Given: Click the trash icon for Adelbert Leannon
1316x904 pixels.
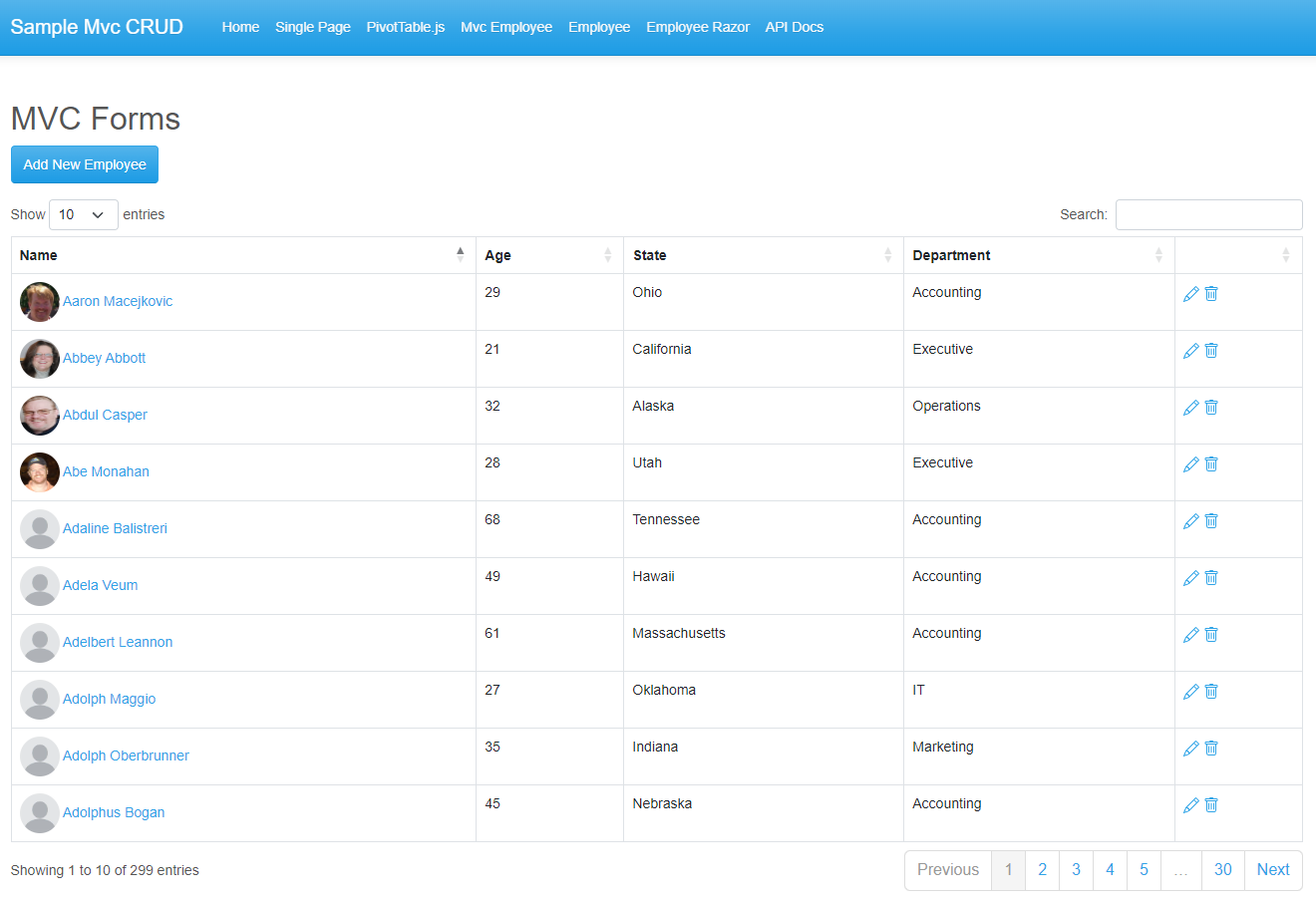Looking at the screenshot, I should (x=1210, y=634).
